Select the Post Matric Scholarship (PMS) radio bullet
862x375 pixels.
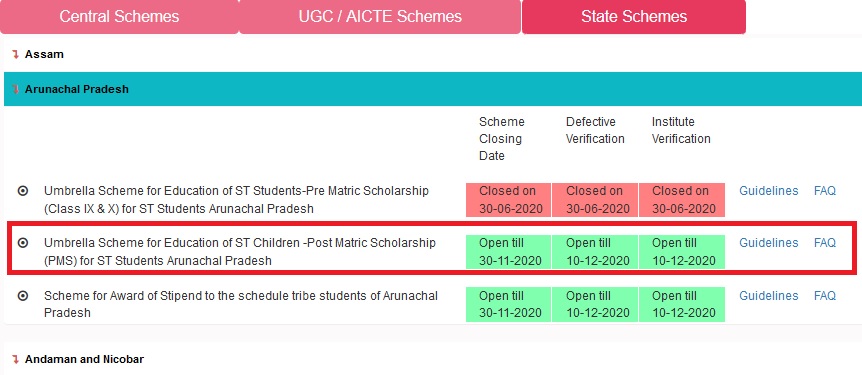point(23,243)
